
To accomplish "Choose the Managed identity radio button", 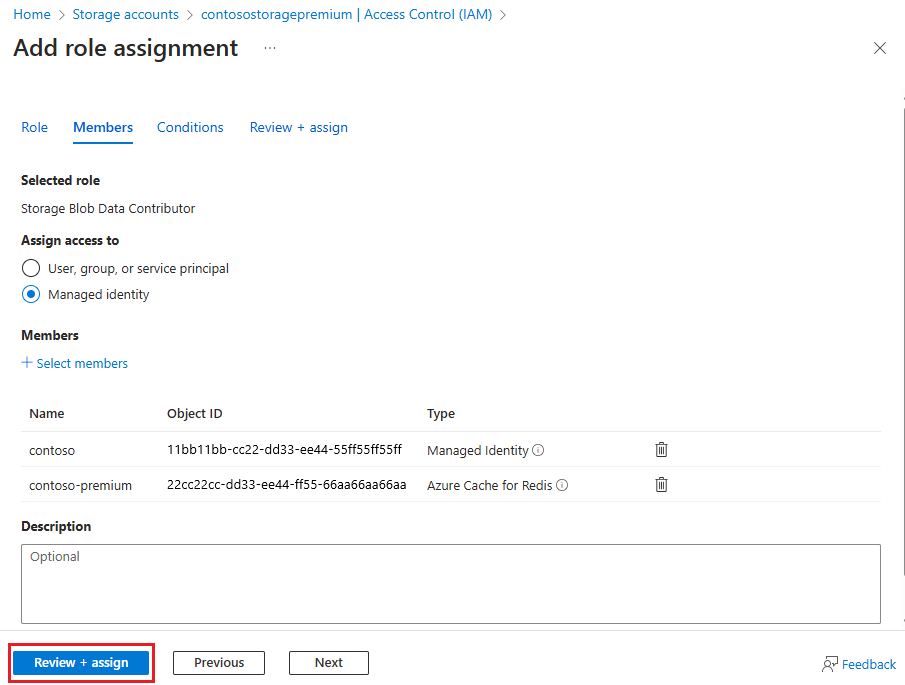I will coord(30,294).
